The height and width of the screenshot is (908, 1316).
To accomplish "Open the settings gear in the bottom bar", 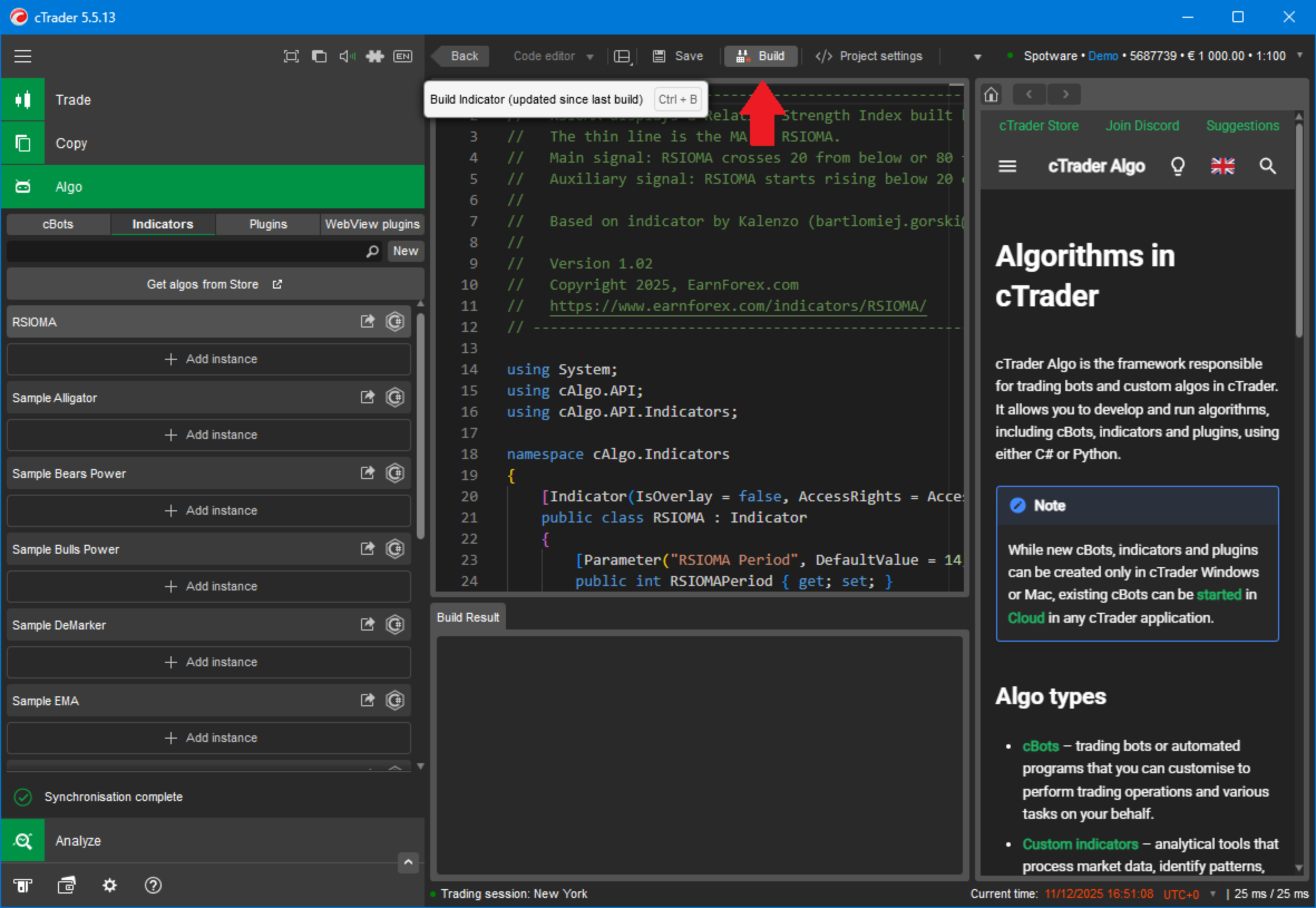I will [109, 885].
